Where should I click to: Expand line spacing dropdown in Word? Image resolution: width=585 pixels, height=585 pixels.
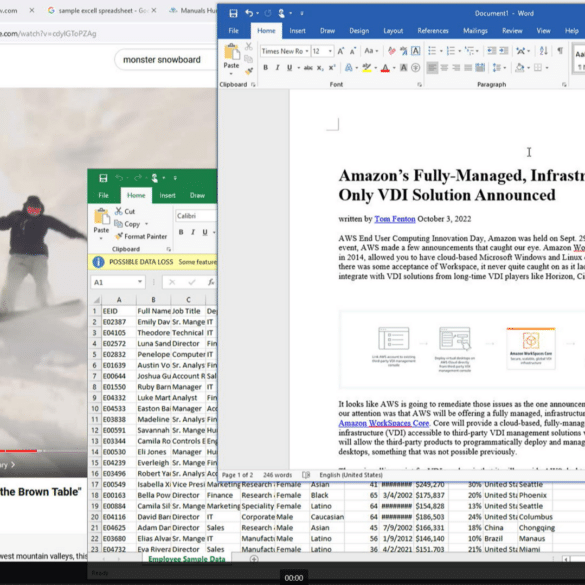tap(505, 68)
